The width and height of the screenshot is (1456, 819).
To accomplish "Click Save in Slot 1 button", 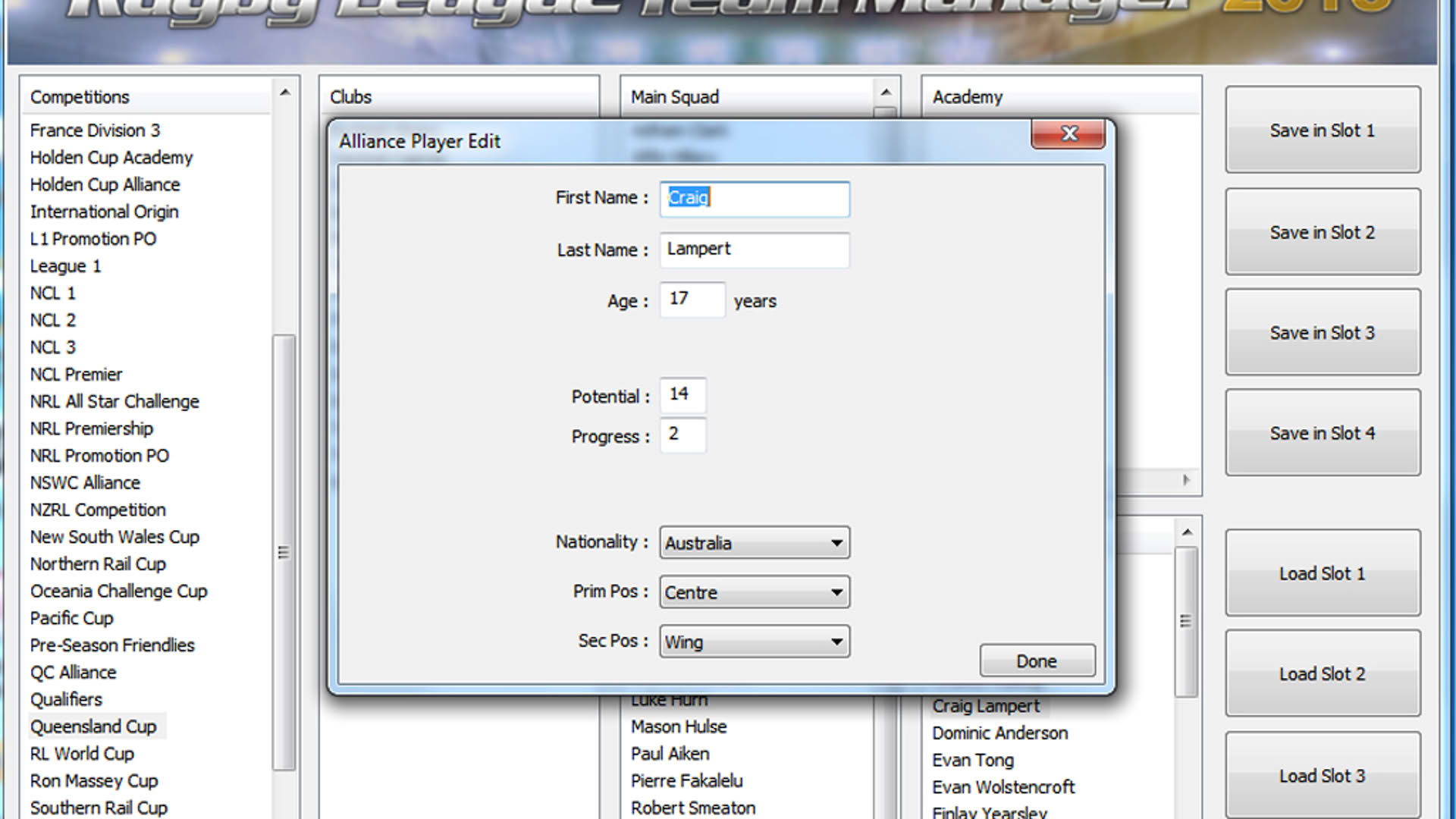I will (x=1323, y=130).
